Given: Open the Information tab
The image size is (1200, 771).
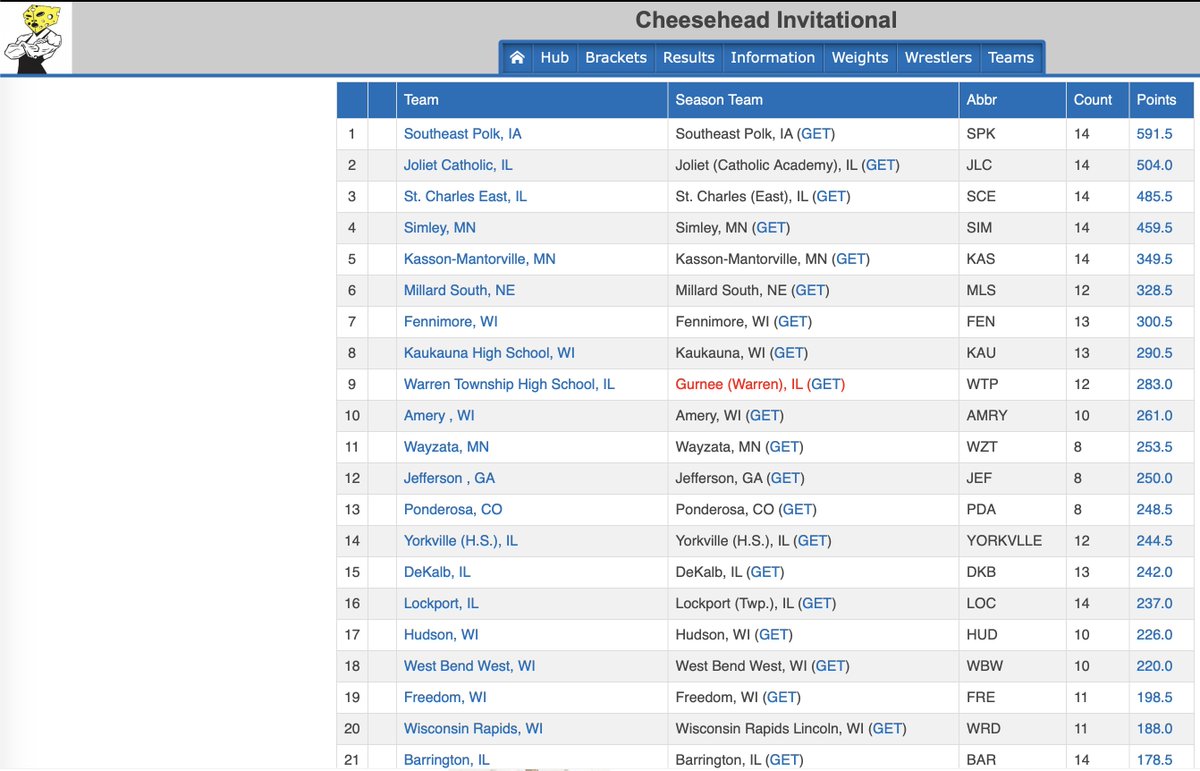Looking at the screenshot, I should click(773, 58).
